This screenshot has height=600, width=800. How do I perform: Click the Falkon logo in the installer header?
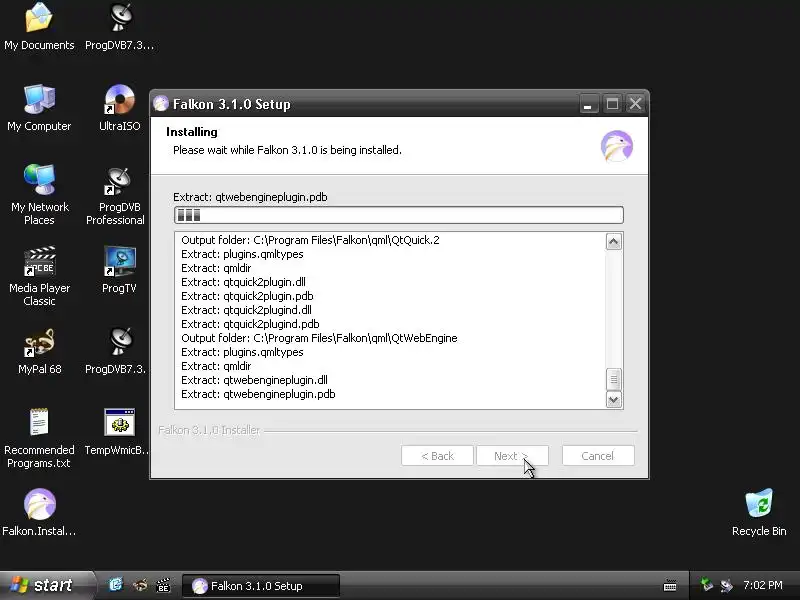617,146
